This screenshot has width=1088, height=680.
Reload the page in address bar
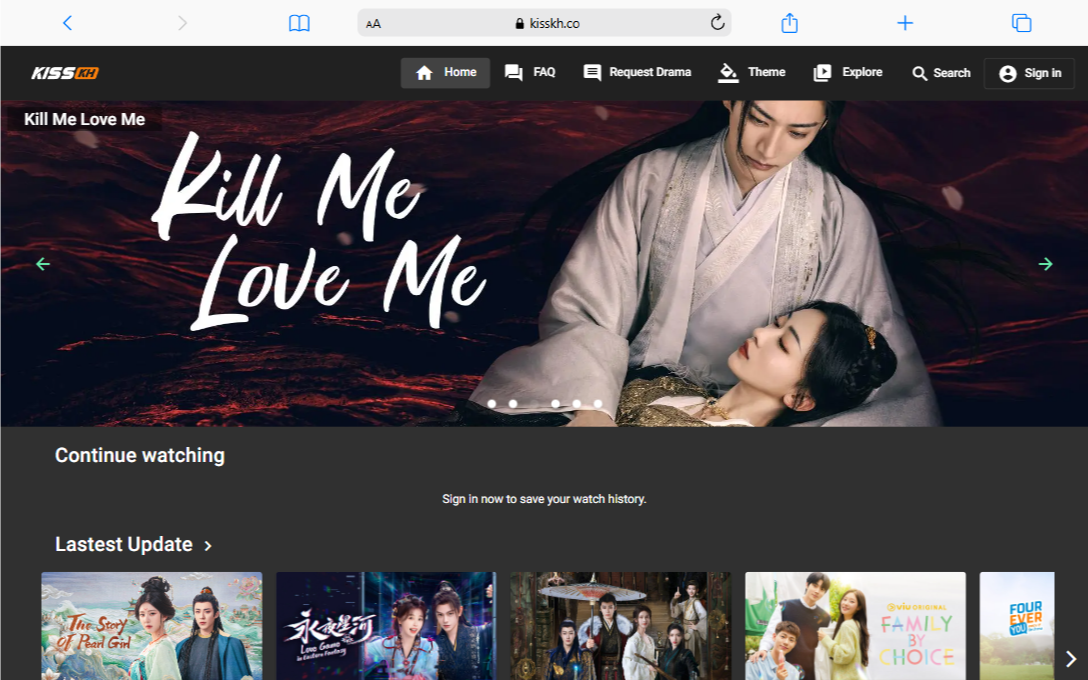click(717, 23)
